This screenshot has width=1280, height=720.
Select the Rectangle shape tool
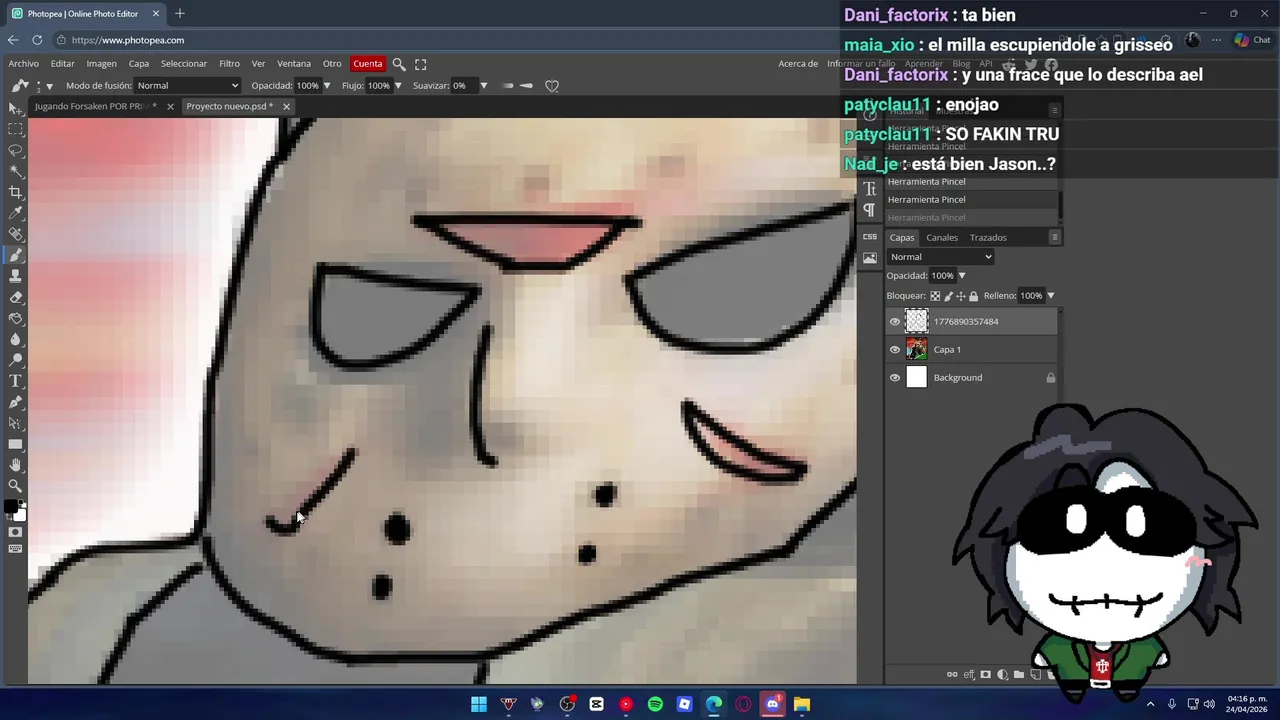(15, 444)
